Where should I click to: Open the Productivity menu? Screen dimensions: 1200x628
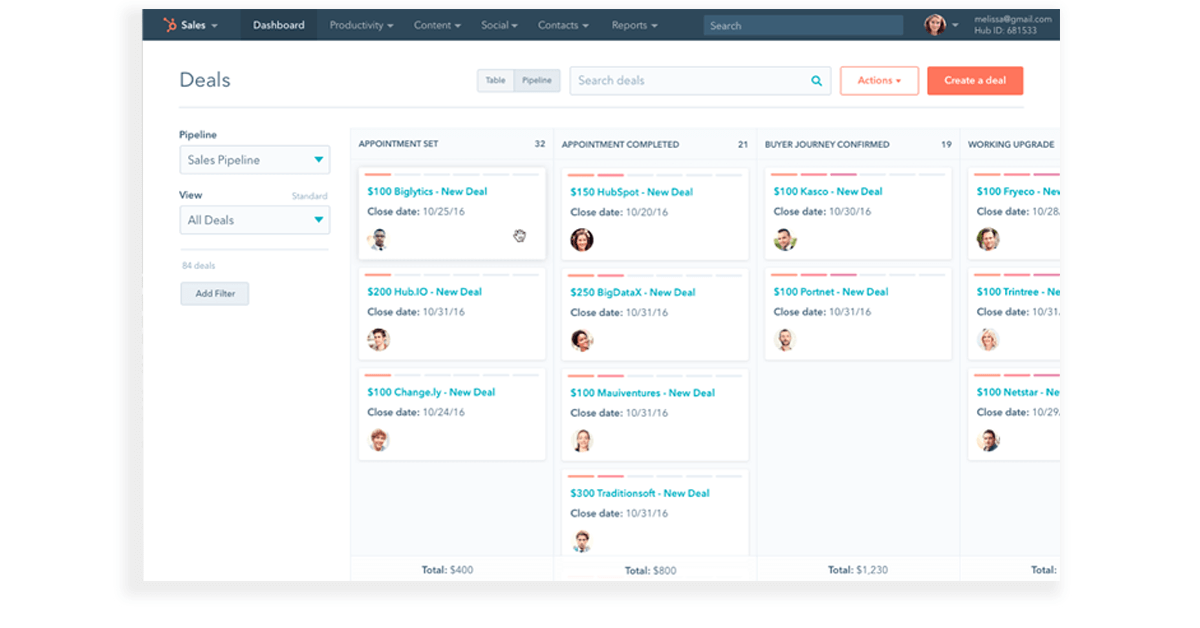pyautogui.click(x=360, y=25)
